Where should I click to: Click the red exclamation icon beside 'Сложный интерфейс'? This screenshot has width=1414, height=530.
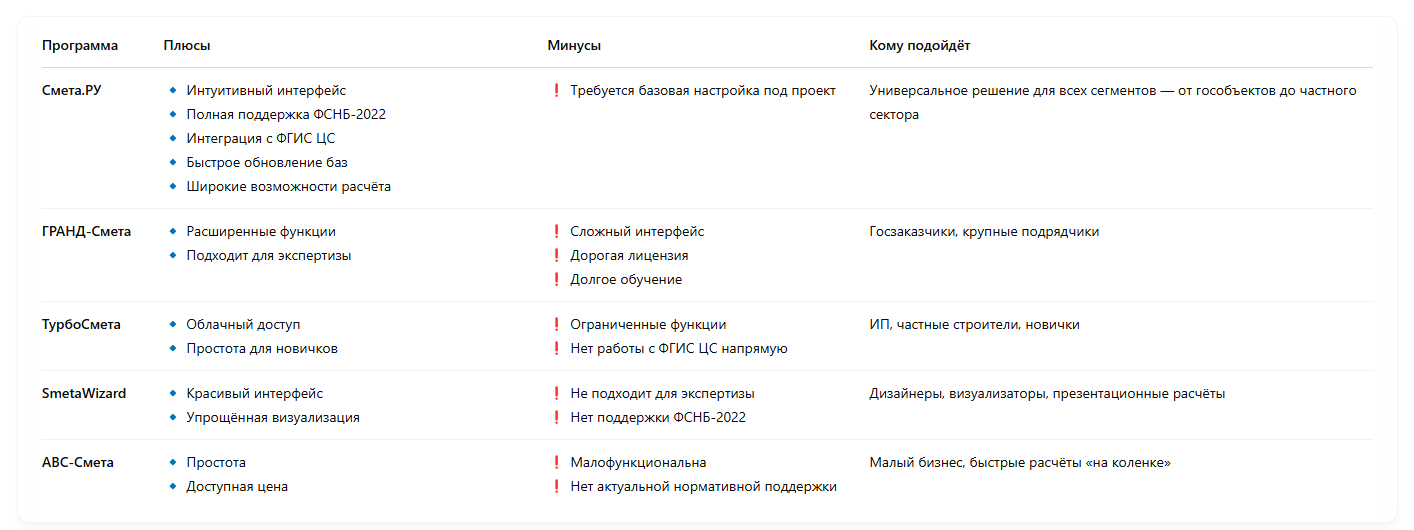pos(556,231)
